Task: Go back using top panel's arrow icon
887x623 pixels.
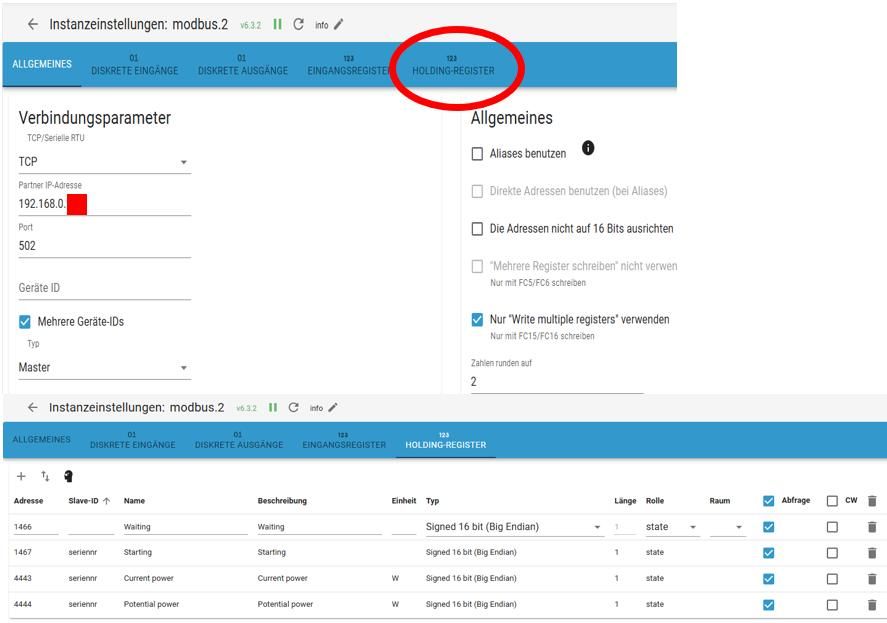Action: click(33, 24)
